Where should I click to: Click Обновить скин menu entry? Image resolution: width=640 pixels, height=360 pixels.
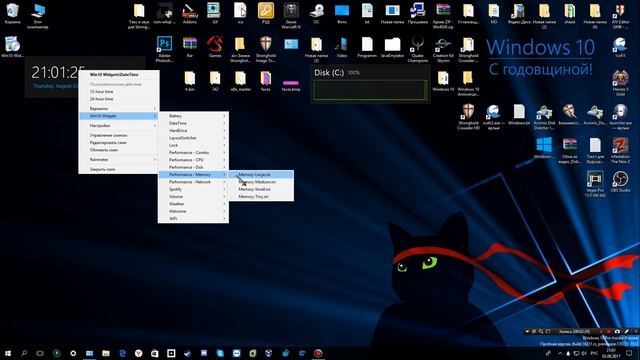coord(119,150)
